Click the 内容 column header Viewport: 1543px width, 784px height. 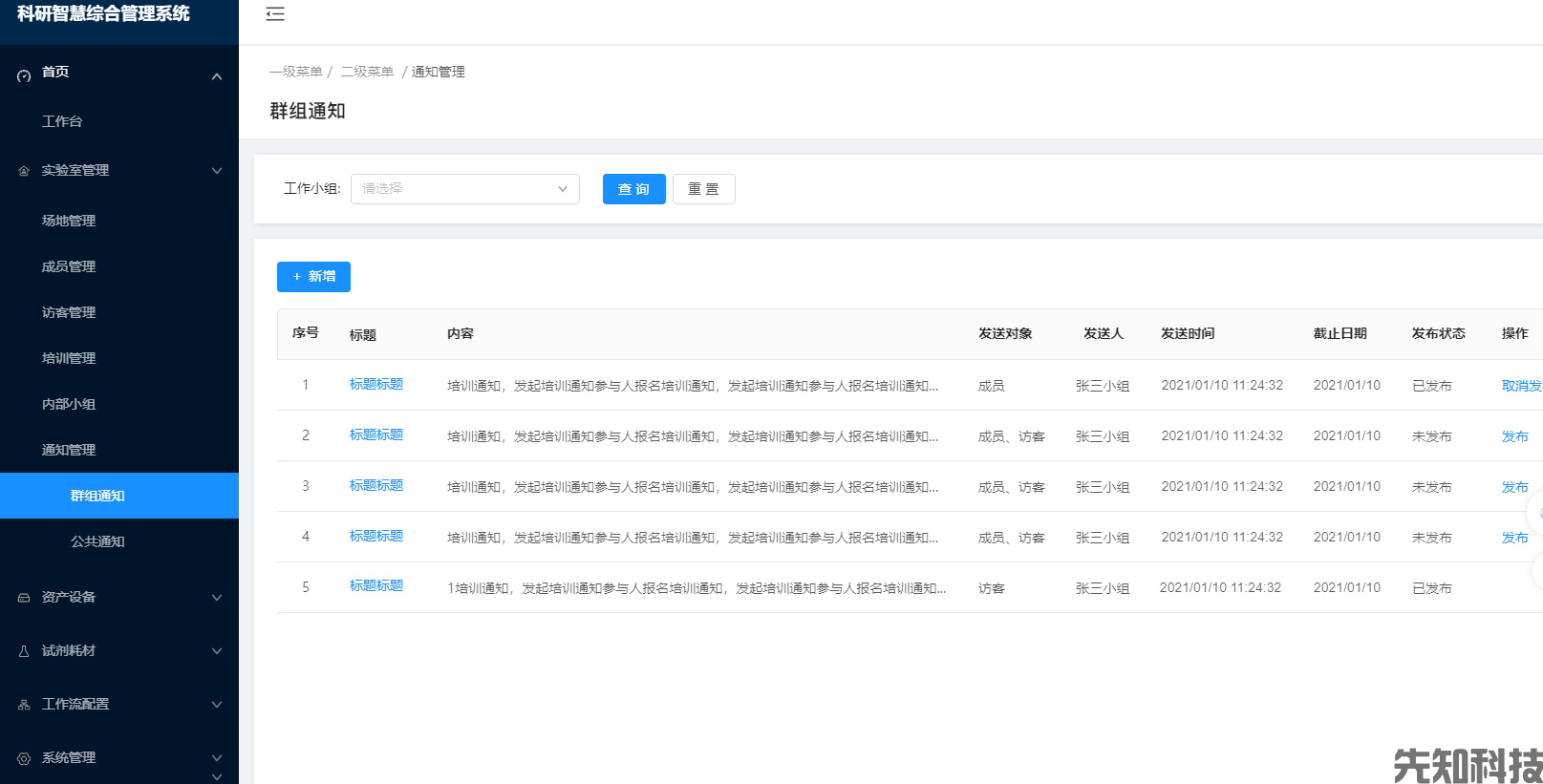click(461, 333)
